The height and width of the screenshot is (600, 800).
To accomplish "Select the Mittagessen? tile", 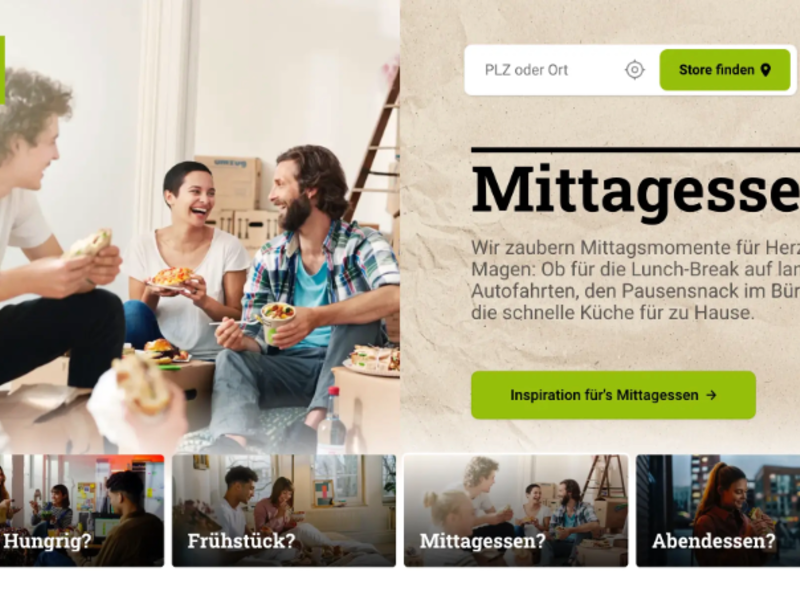I will [x=516, y=510].
